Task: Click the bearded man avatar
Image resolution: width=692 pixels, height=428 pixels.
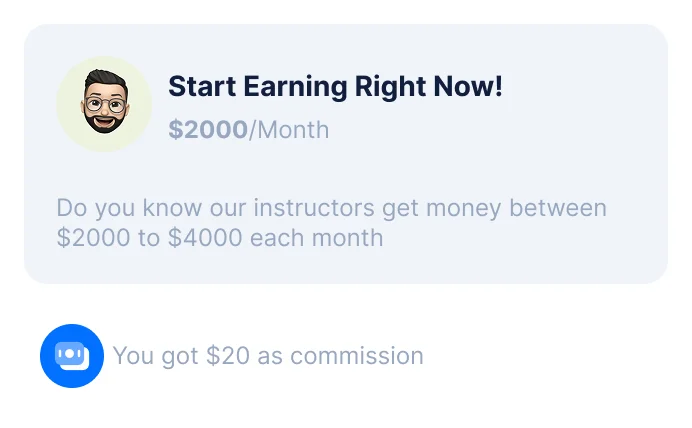Action: (104, 105)
